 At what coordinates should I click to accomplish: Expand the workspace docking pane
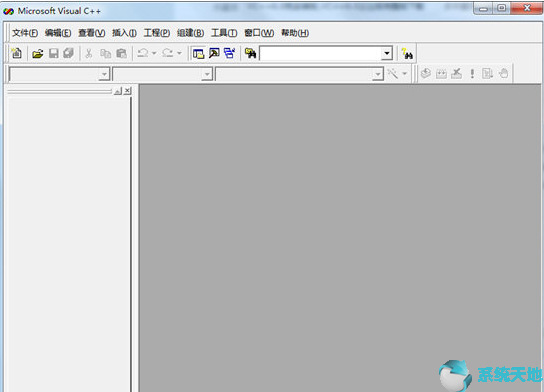118,91
